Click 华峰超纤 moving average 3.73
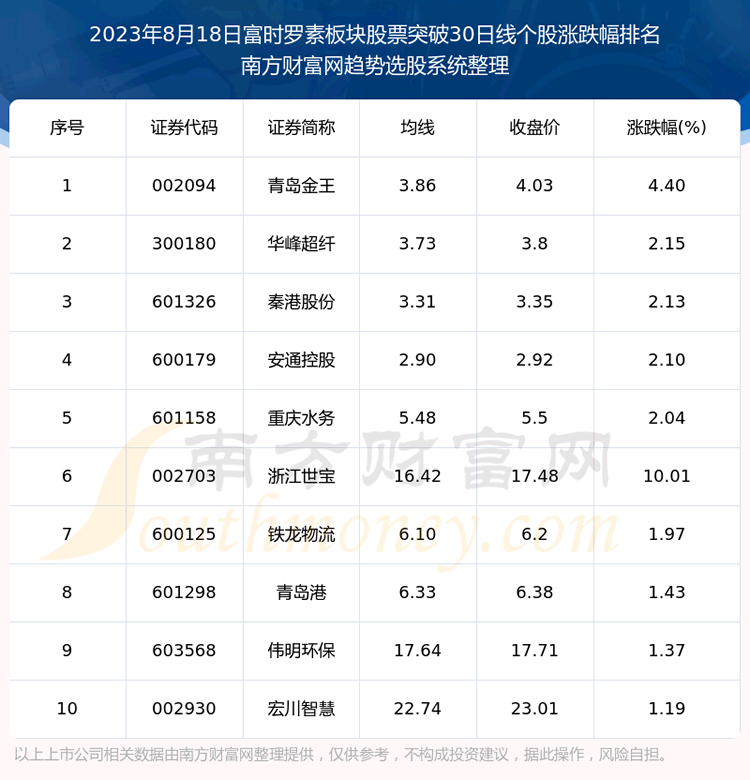750x780 pixels. click(417, 244)
